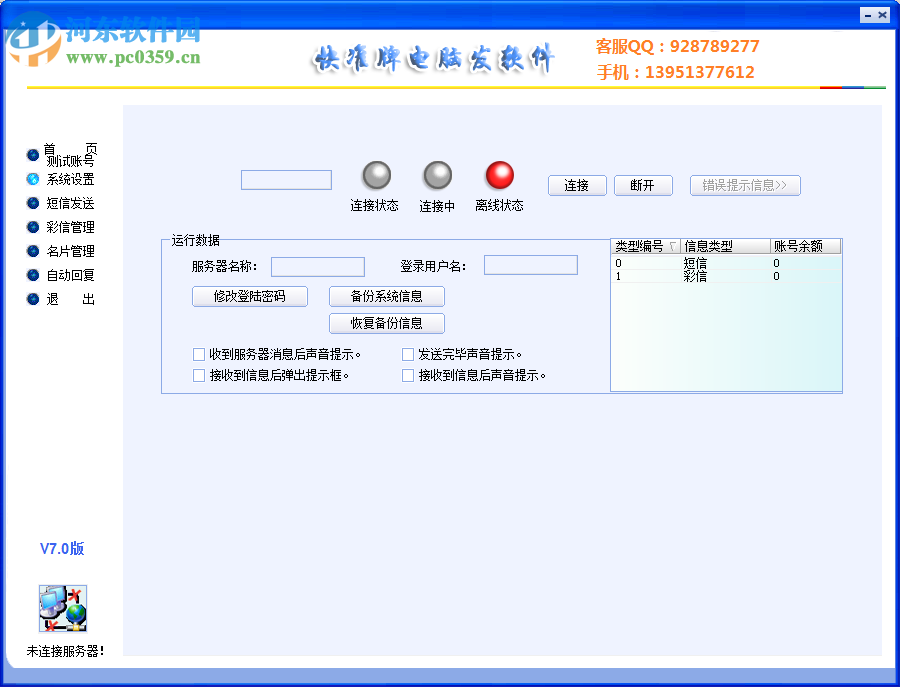
Task: Click 修改登陆密码 button
Action: pyautogui.click(x=249, y=296)
